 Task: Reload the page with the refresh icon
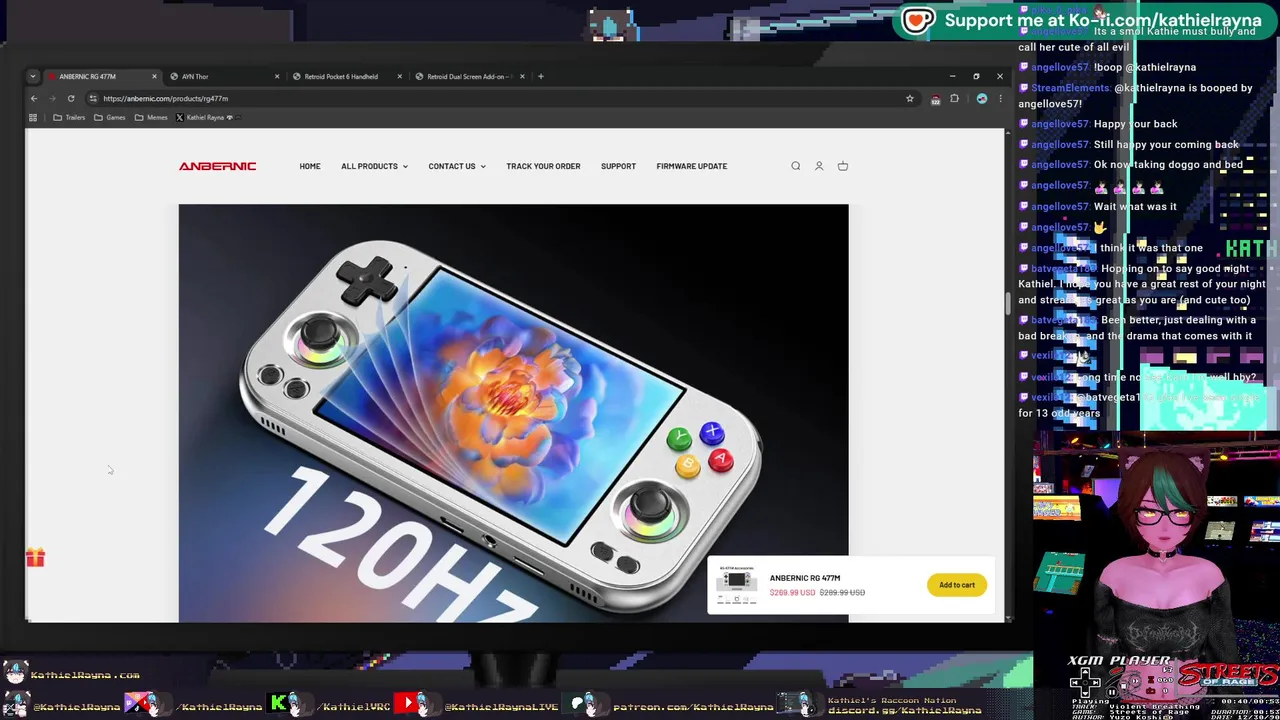coord(71,98)
